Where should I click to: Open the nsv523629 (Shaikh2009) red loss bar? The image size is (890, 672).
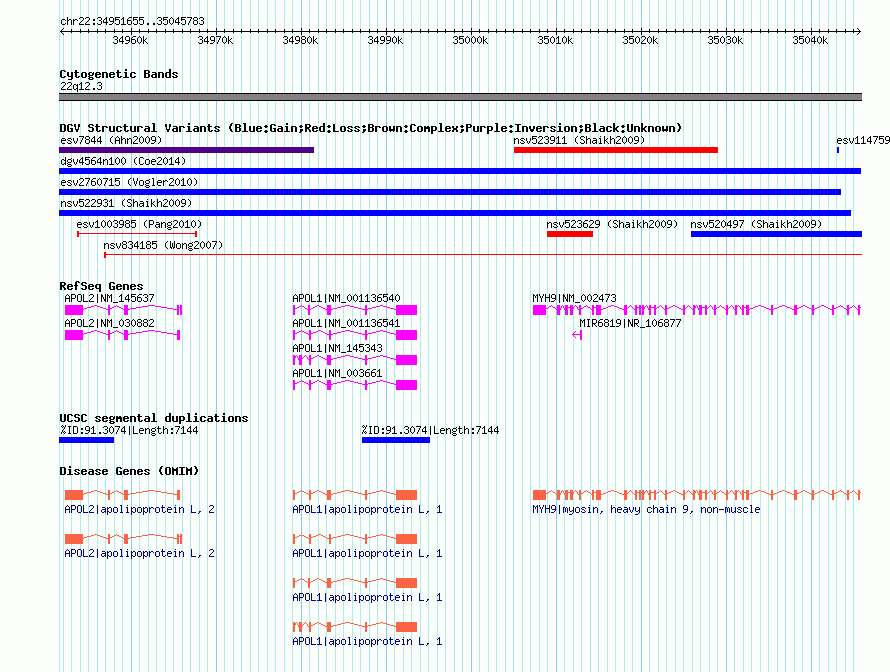click(570, 234)
